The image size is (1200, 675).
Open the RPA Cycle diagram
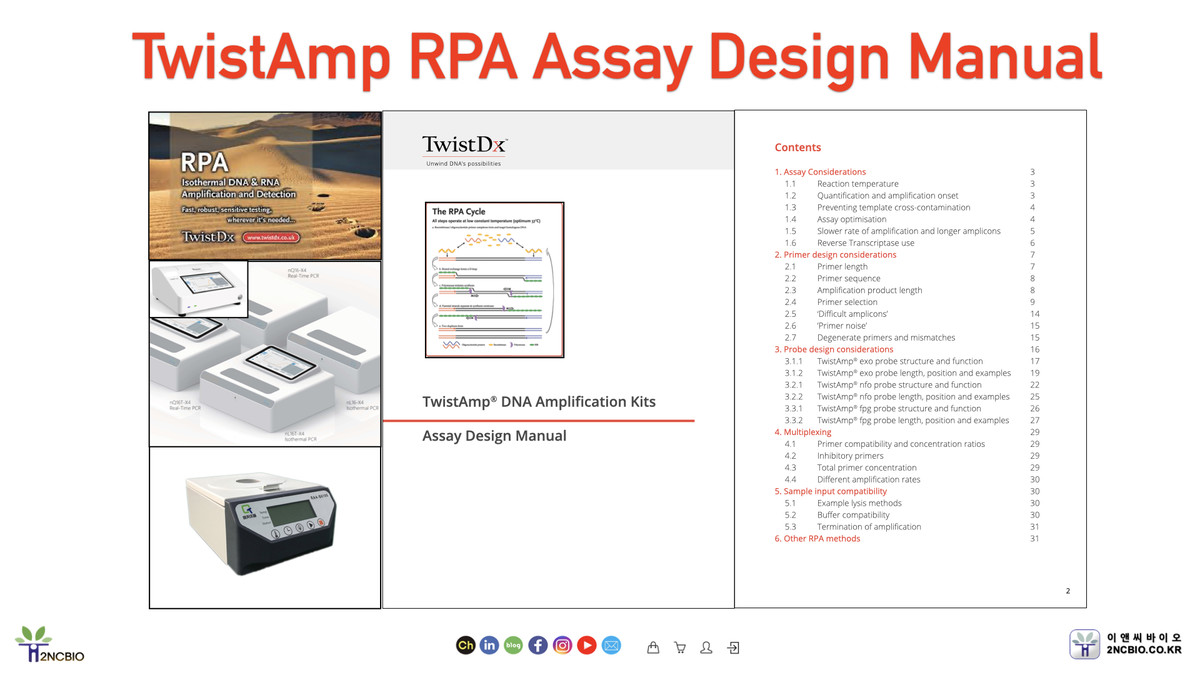(x=494, y=278)
